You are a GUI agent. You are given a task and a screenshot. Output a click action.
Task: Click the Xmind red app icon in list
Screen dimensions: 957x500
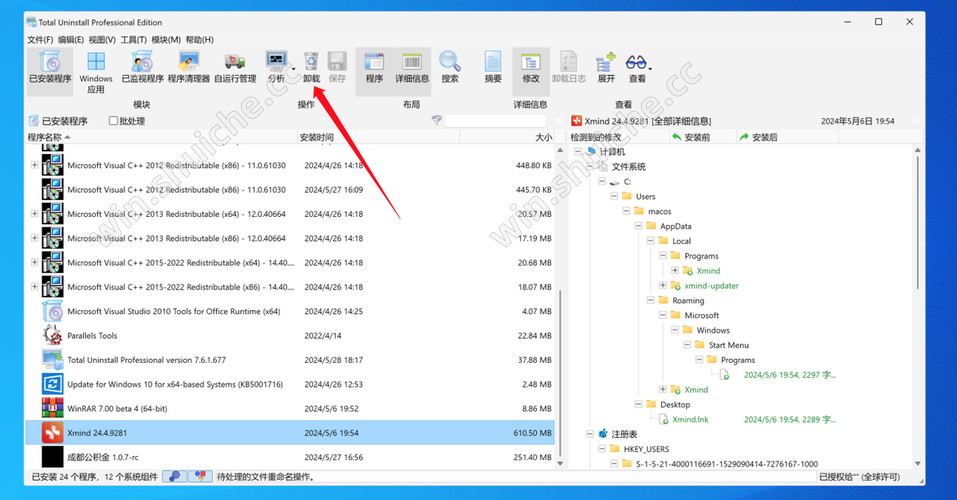pyautogui.click(x=52, y=433)
